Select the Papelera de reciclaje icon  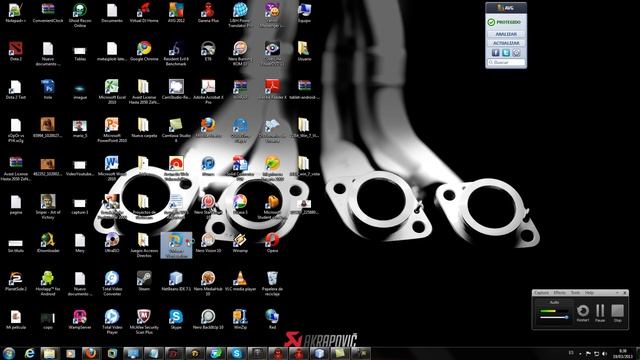coord(272,284)
